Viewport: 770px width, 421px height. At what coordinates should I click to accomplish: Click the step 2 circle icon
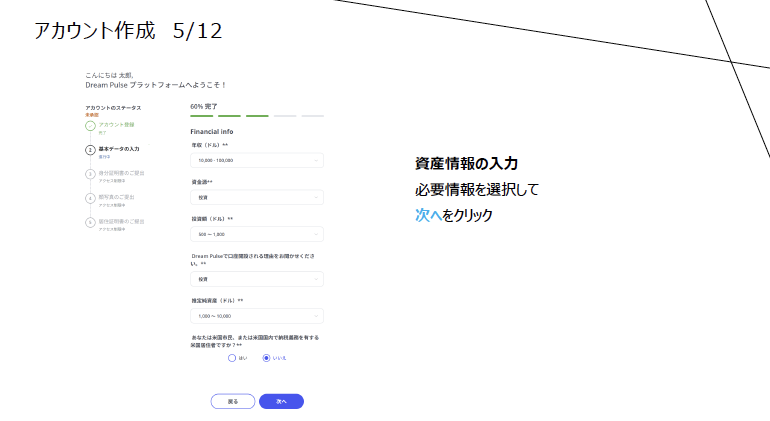(x=90, y=150)
